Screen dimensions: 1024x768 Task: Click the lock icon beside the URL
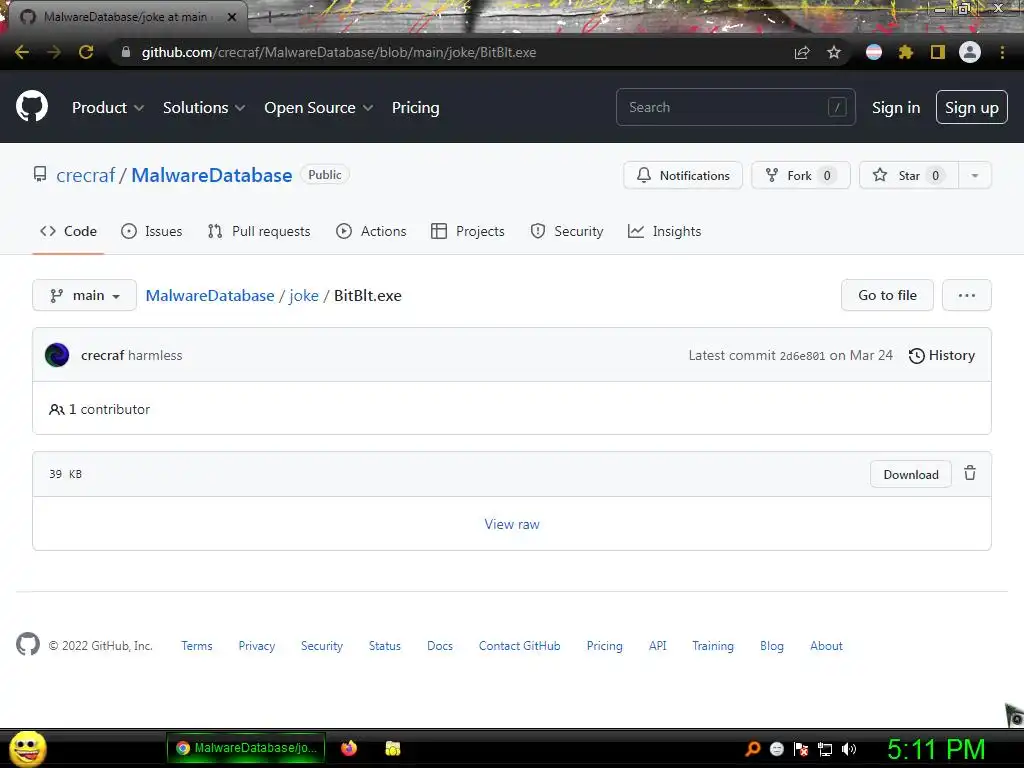click(x=126, y=52)
